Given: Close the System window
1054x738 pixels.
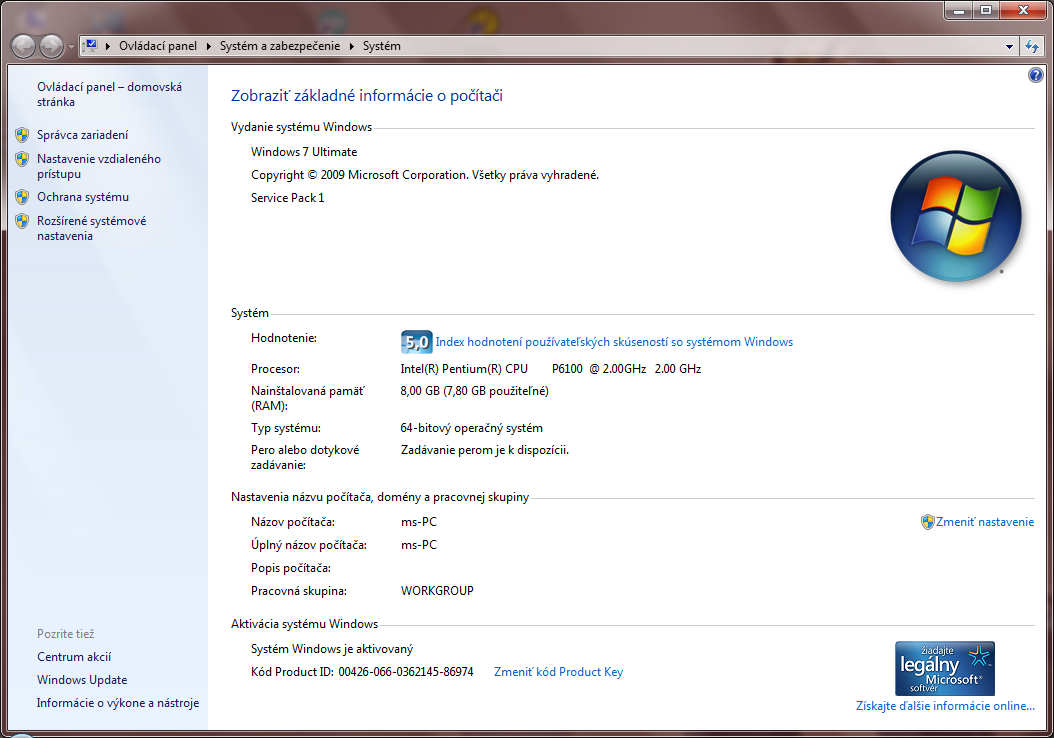Looking at the screenshot, I should pyautogui.click(x=1024, y=10).
